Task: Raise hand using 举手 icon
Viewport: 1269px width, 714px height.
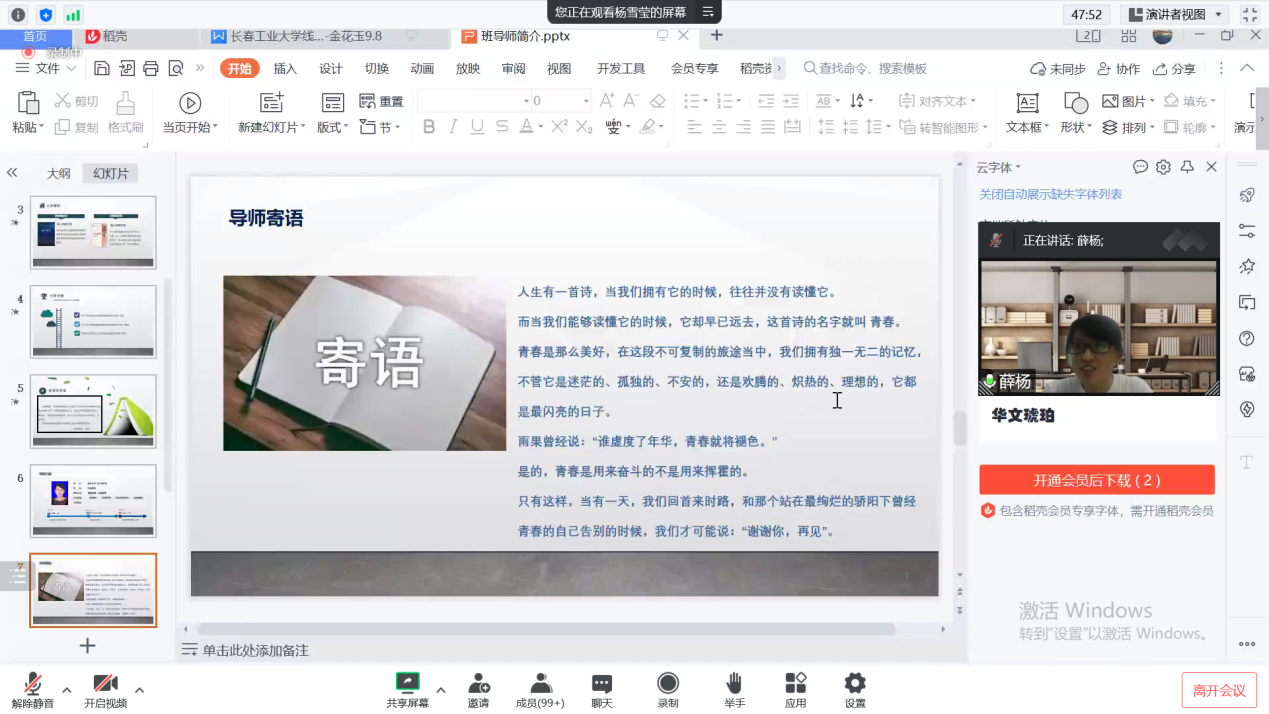Action: 734,688
